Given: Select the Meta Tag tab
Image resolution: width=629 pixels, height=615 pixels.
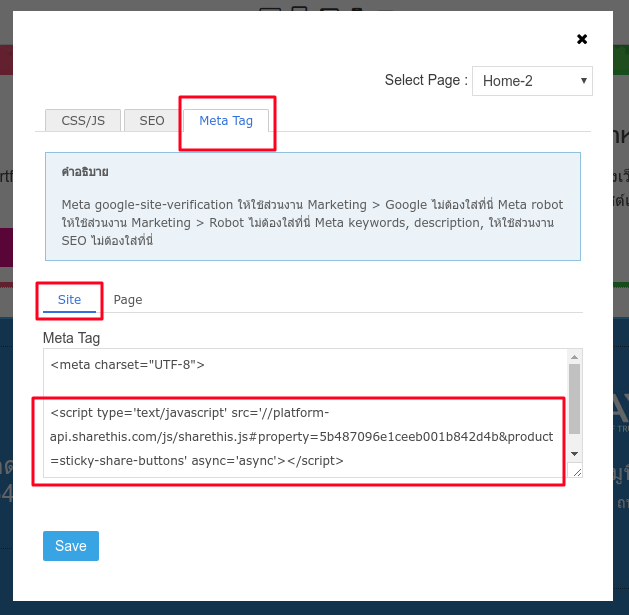Looking at the screenshot, I should click(x=226, y=121).
